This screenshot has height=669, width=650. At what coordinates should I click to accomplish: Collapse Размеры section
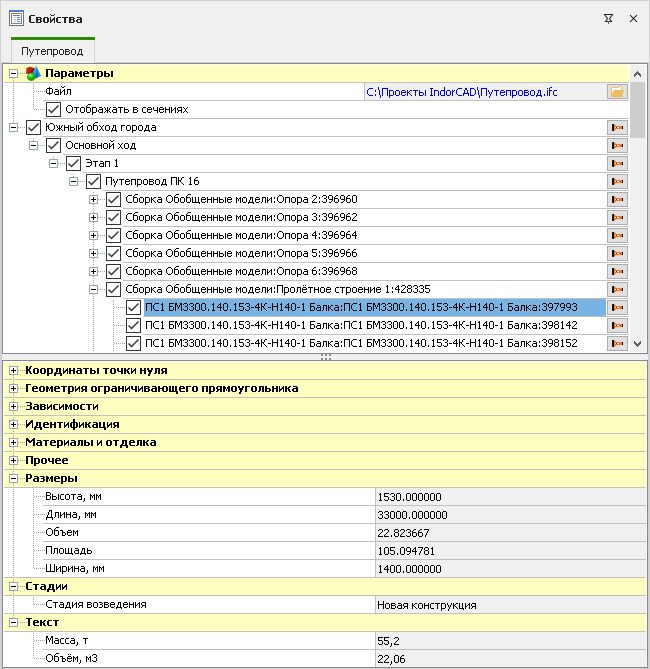(13, 478)
